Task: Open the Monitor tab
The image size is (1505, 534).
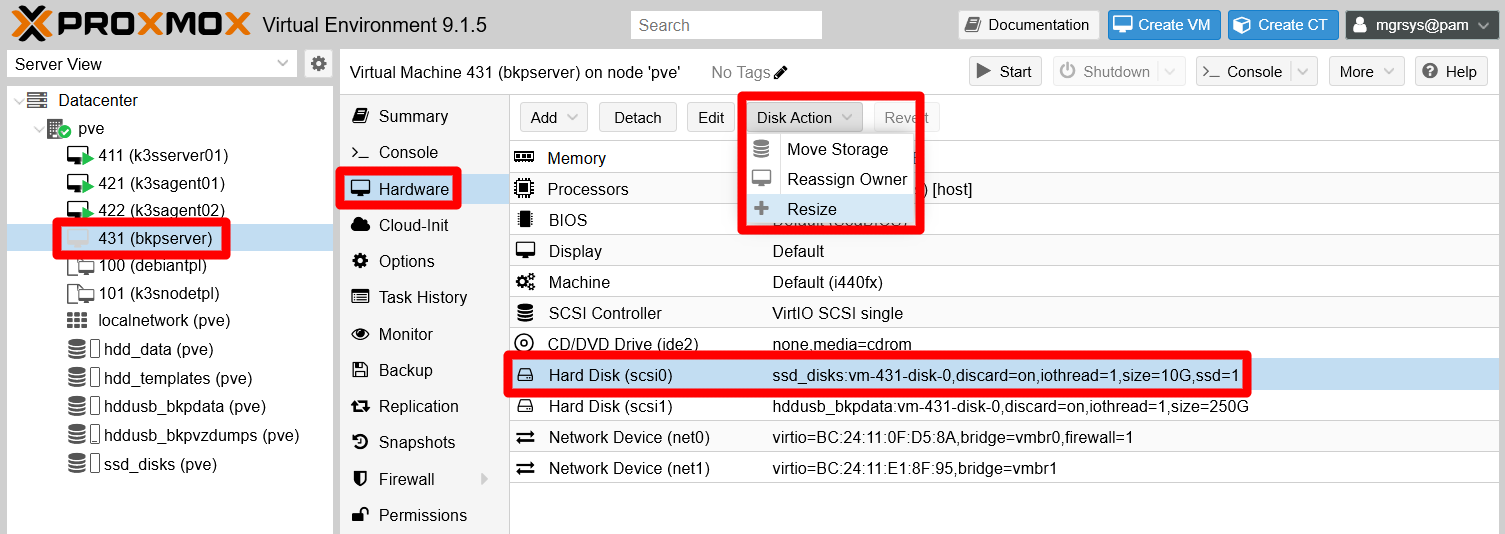Action: coord(425,334)
